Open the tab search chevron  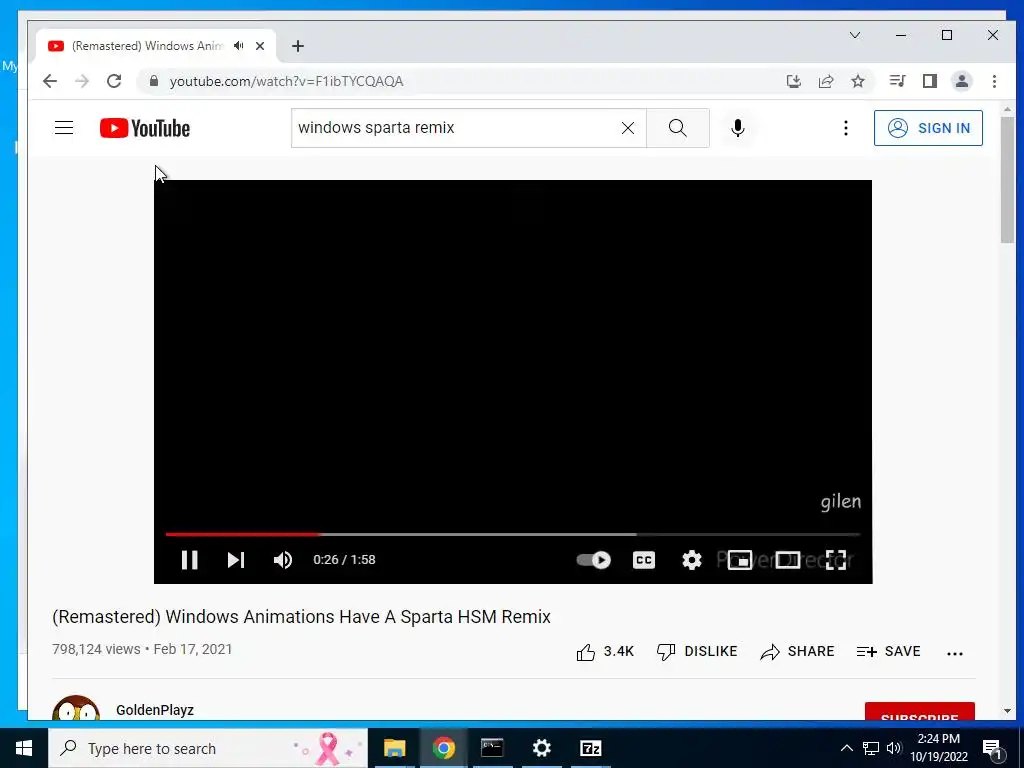tap(855, 35)
